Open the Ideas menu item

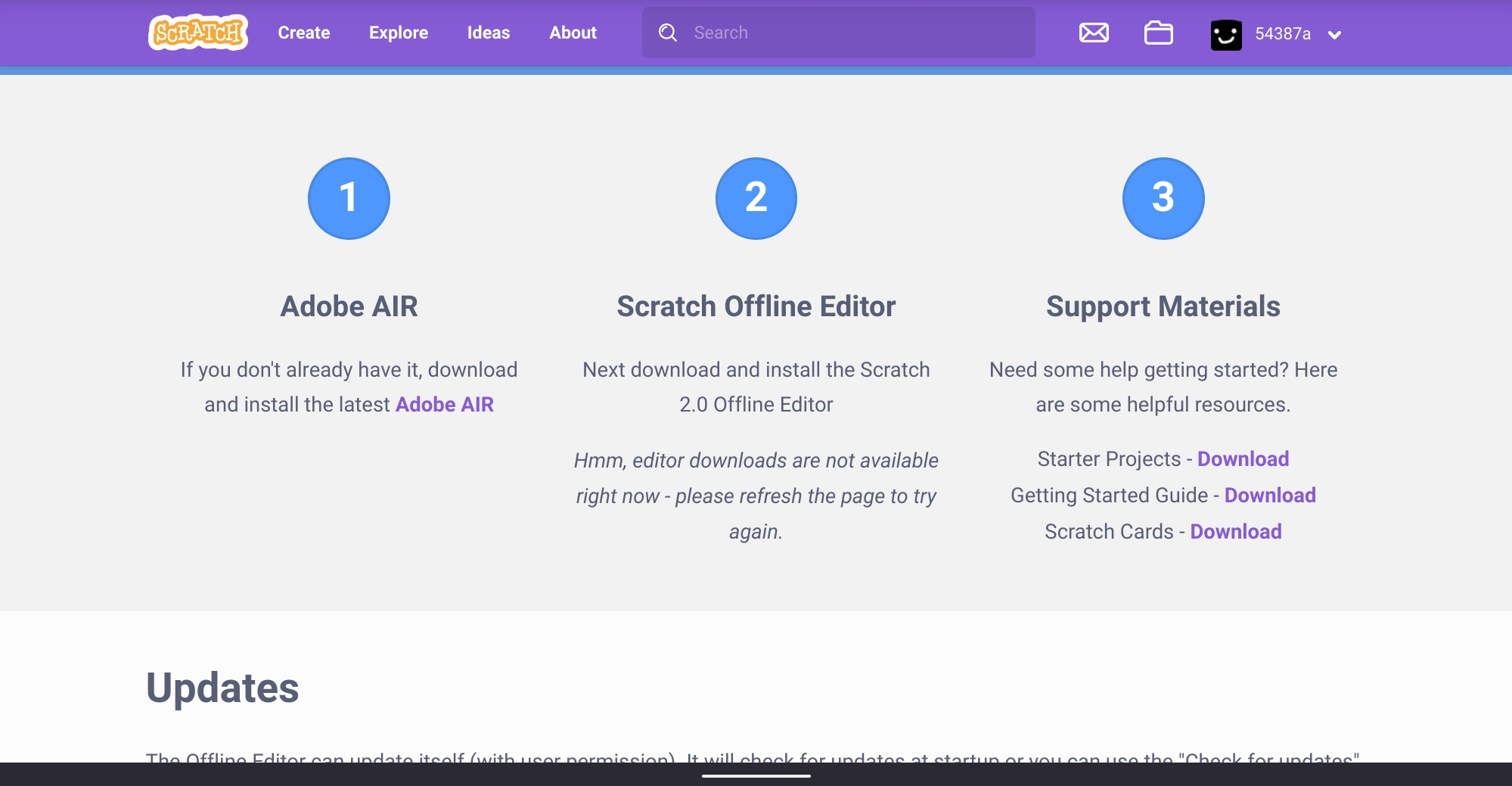click(x=488, y=33)
